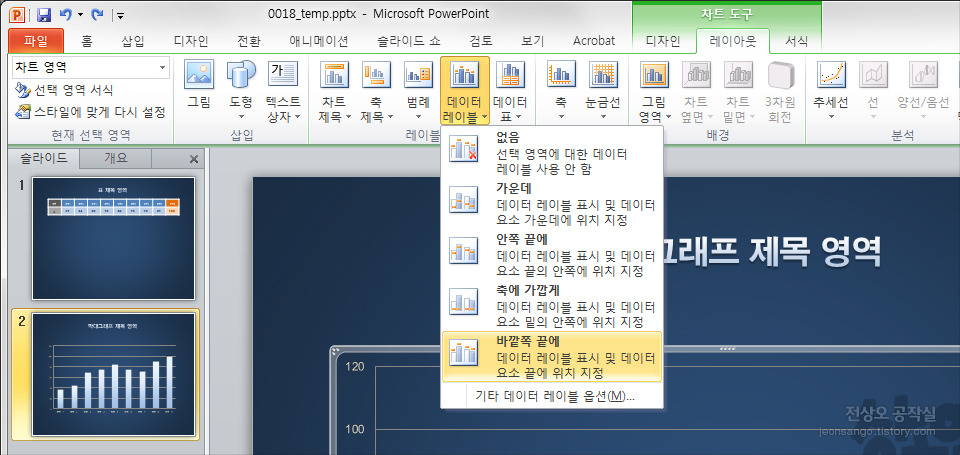Switch to the 슬라이드 쇼 ribbon tab
The width and height of the screenshot is (960, 455).
408,41
